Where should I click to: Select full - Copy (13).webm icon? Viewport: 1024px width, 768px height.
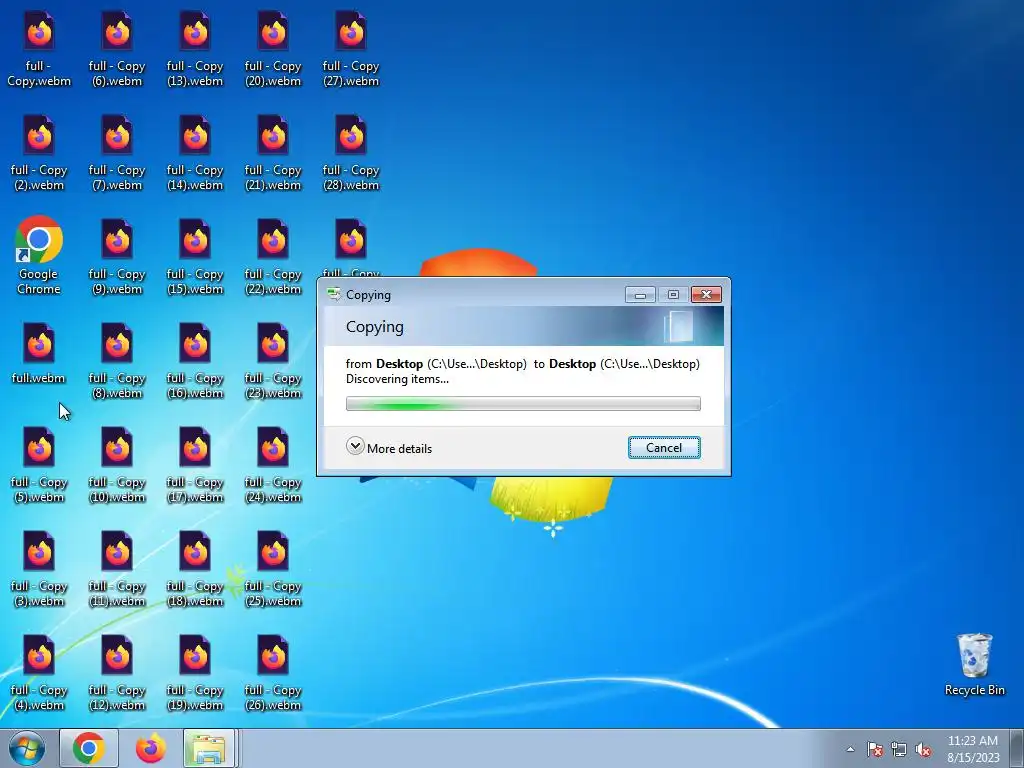(x=195, y=50)
